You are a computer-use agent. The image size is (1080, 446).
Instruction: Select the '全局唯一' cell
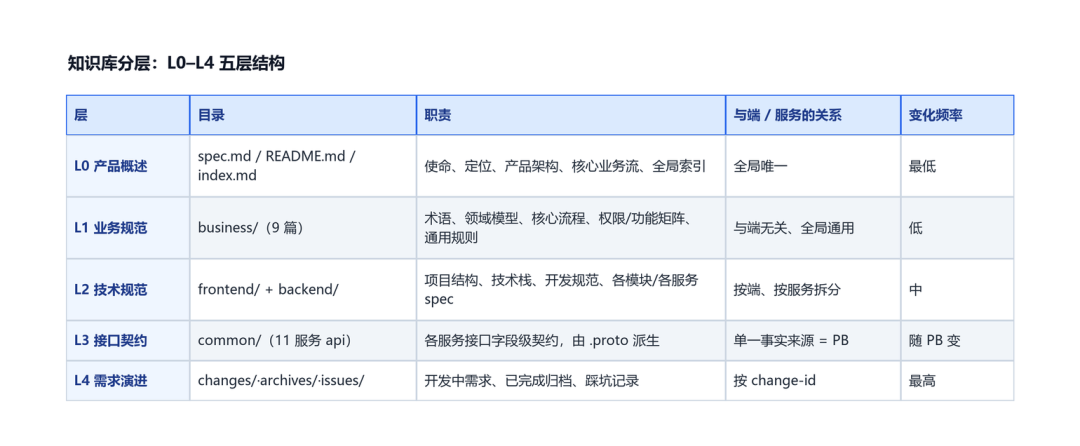pos(813,167)
